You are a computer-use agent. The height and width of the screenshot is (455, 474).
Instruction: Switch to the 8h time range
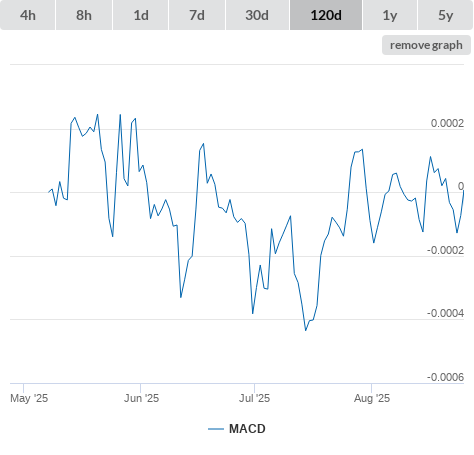tap(84, 15)
